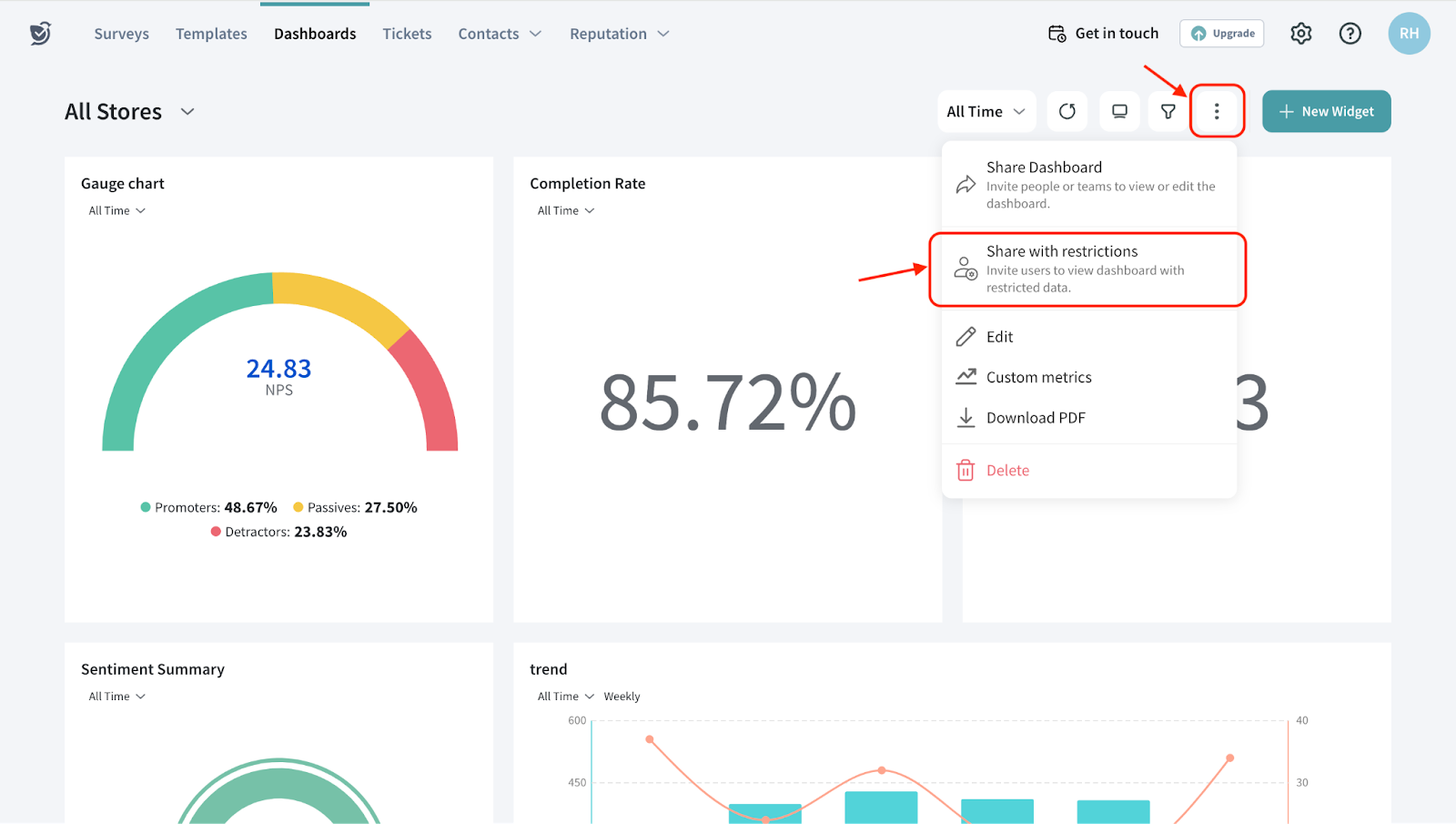
Task: Open the RH user avatar menu
Action: 1408,34
